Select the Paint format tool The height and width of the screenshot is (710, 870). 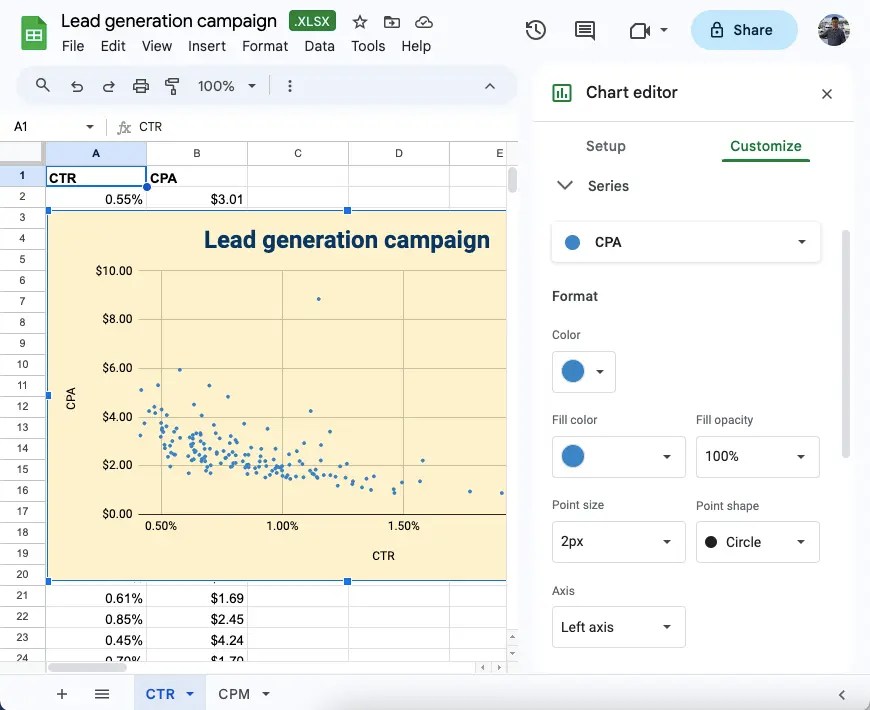(172, 86)
